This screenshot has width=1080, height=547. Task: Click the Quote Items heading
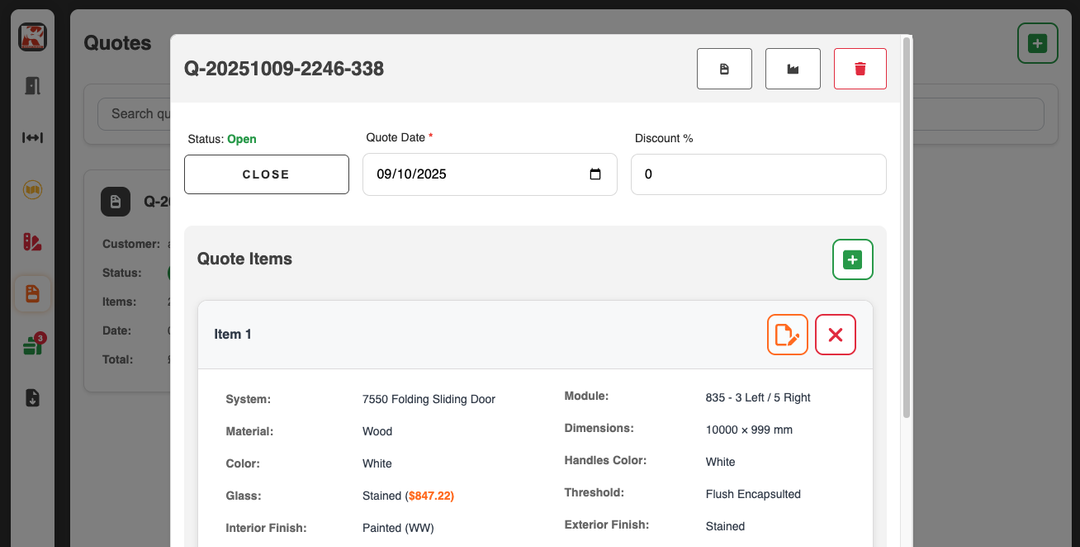245,259
